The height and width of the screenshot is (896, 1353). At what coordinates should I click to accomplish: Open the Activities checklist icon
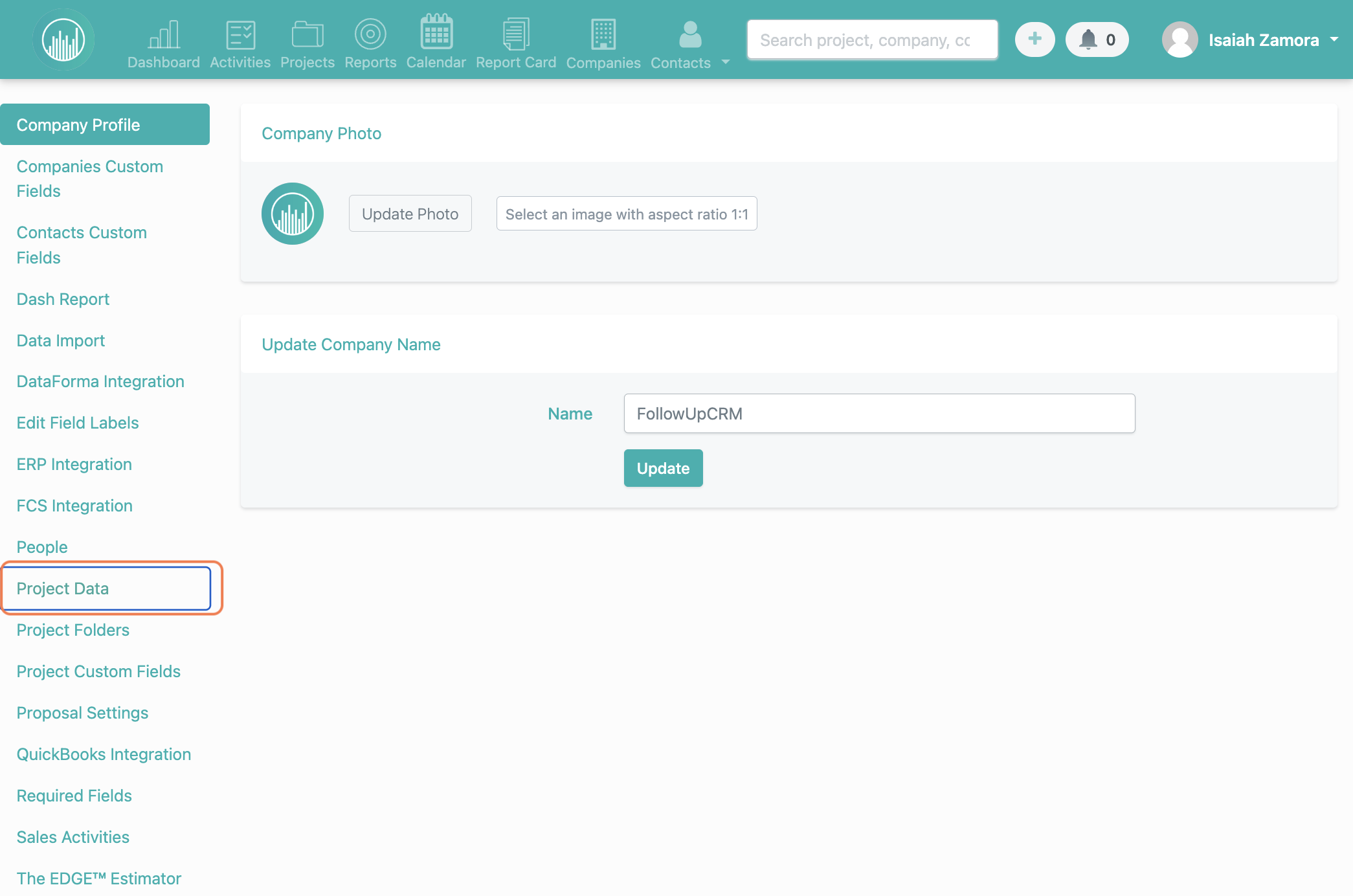click(x=240, y=34)
